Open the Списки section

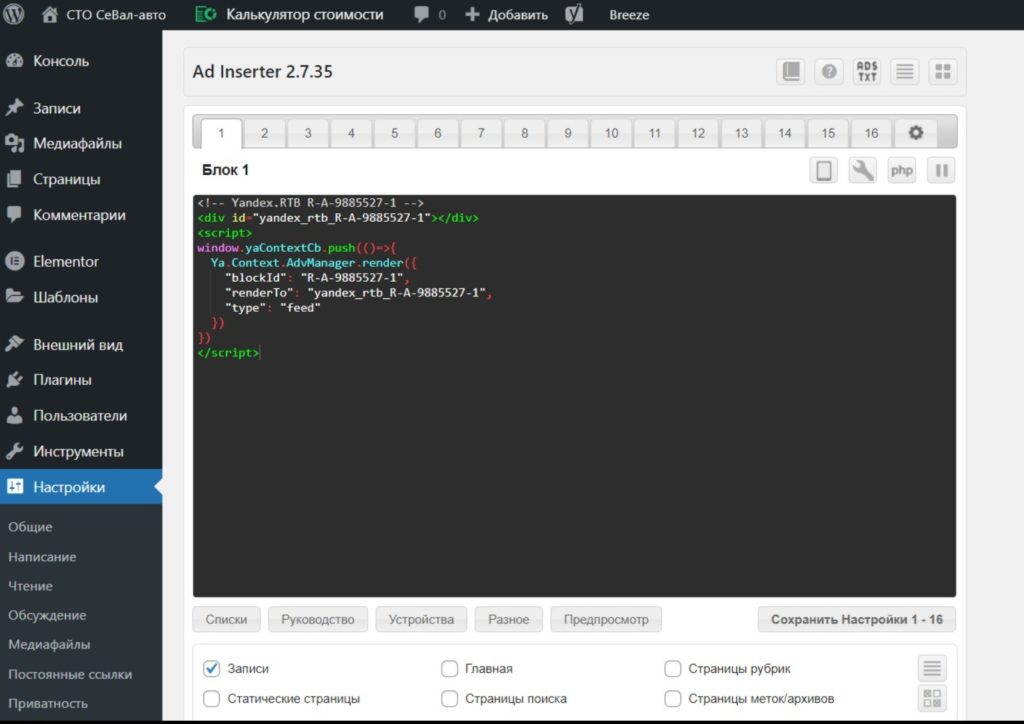(226, 620)
